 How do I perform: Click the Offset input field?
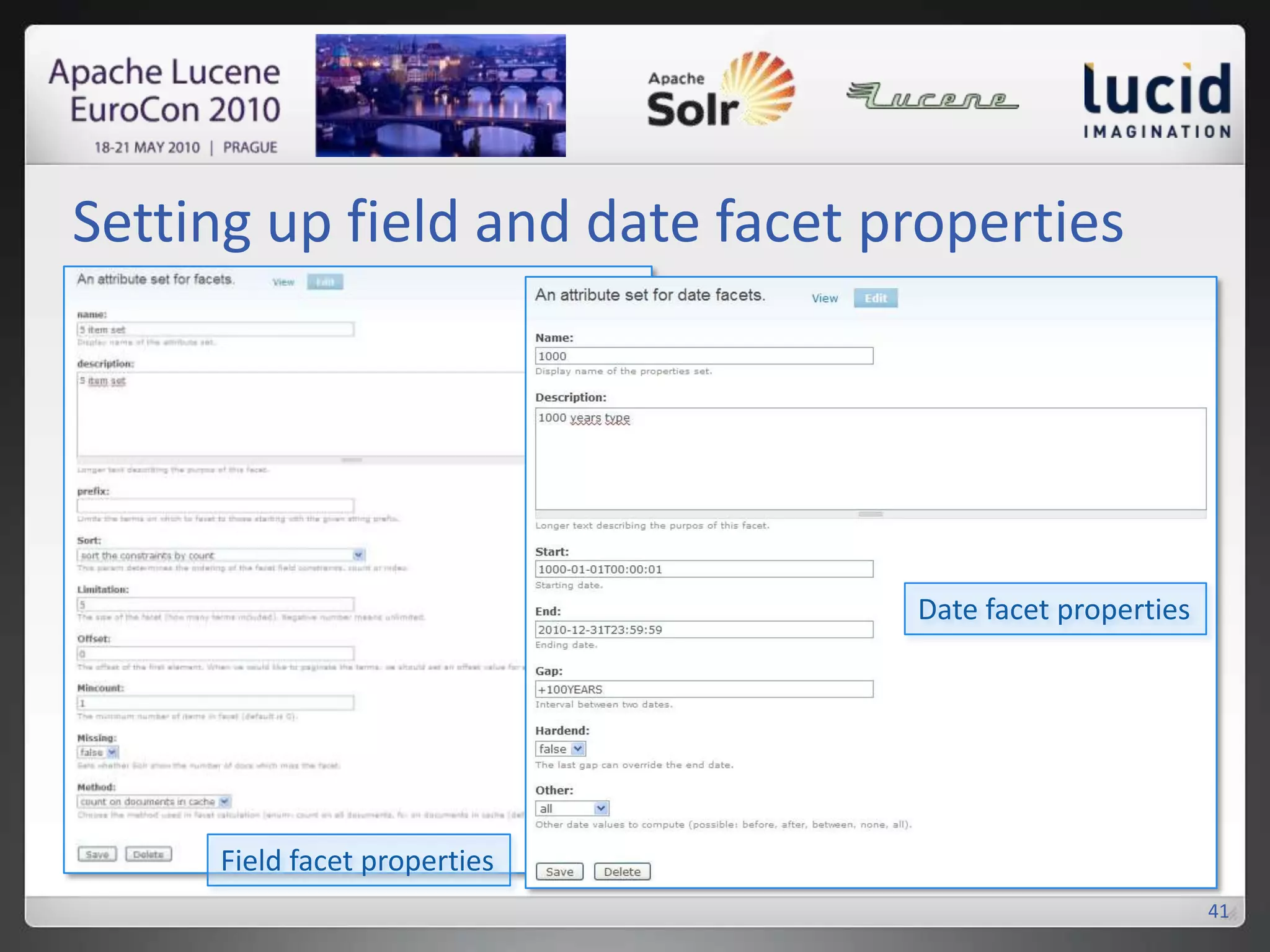pos(215,653)
